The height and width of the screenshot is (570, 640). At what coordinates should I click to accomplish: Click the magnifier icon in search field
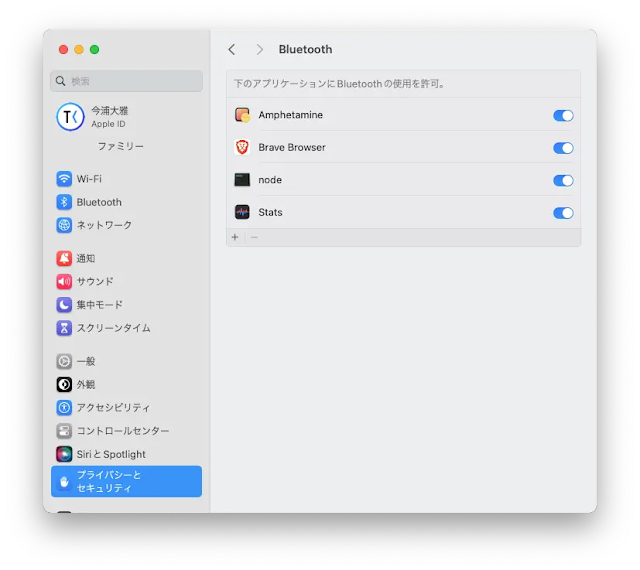(x=60, y=81)
